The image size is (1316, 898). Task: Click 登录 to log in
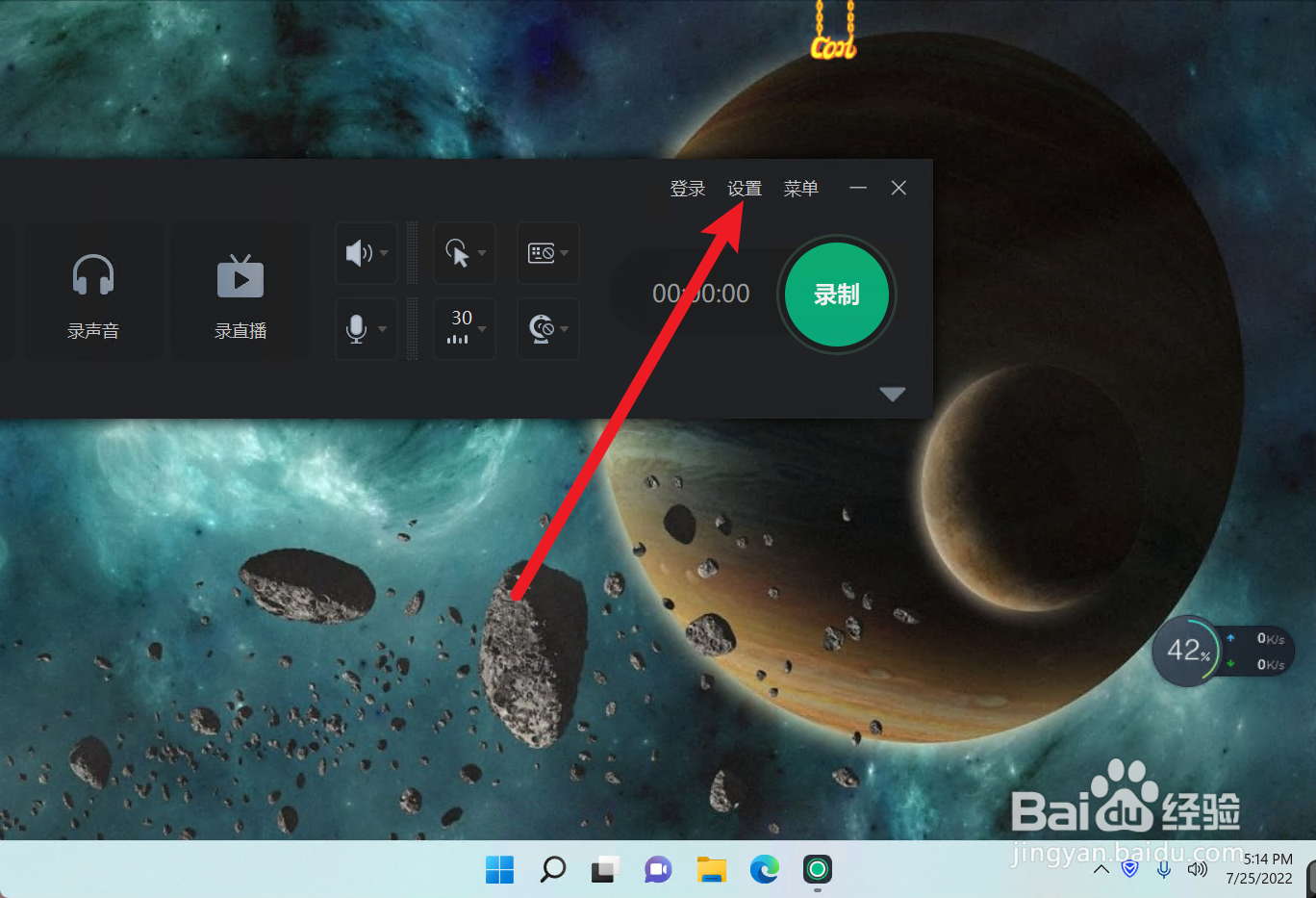coord(688,189)
